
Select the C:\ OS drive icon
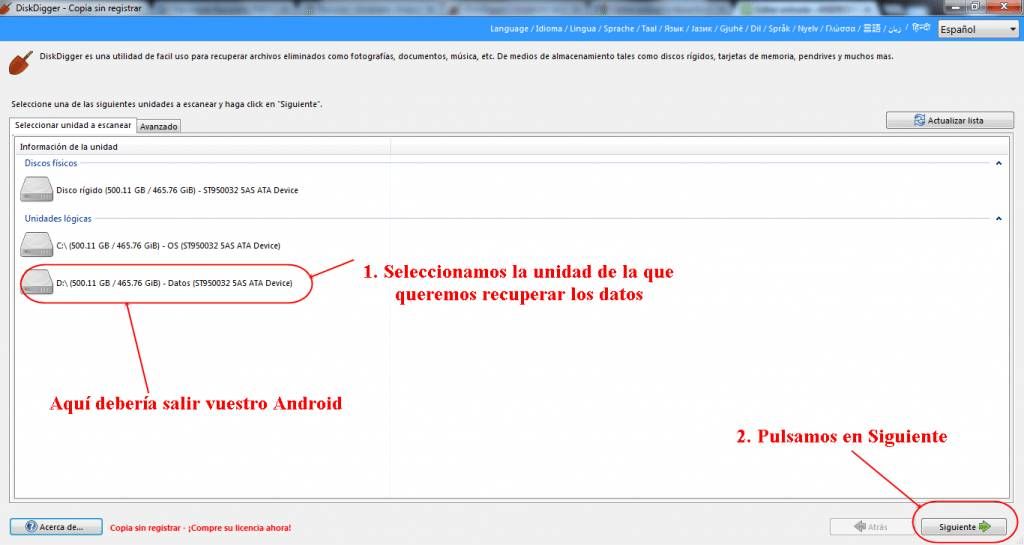pyautogui.click(x=37, y=245)
